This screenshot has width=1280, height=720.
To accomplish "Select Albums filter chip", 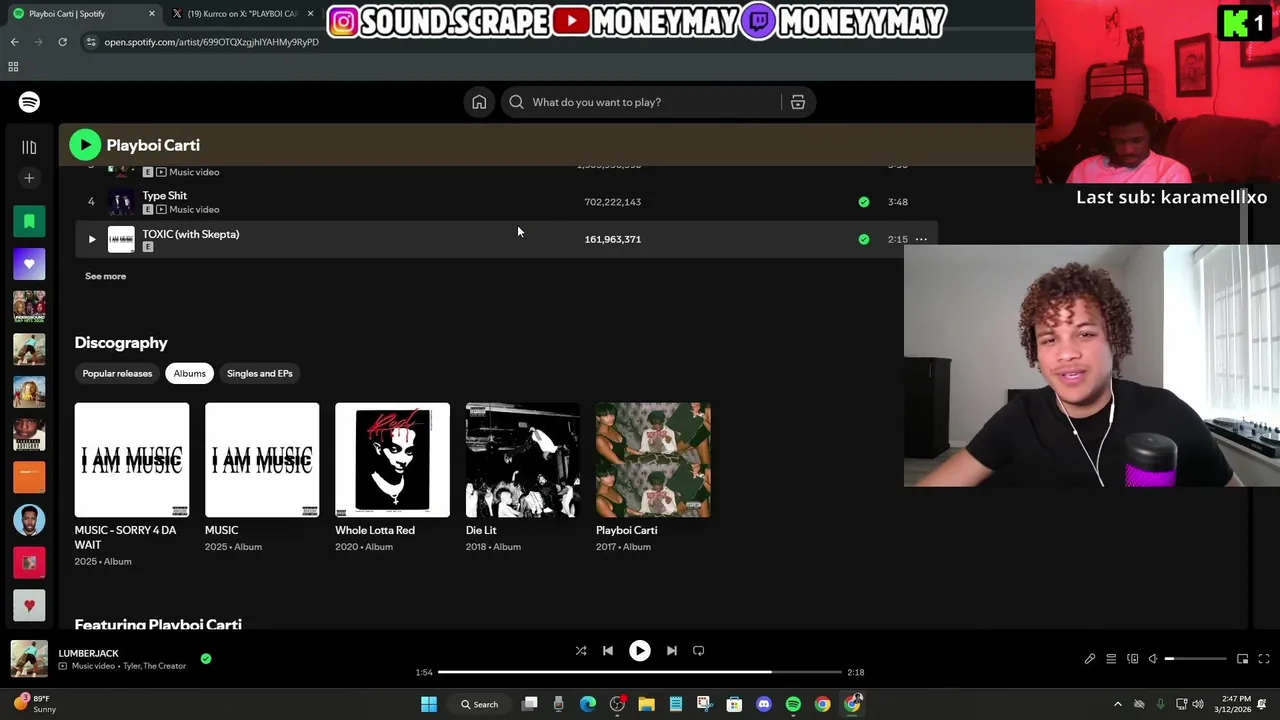I will (189, 373).
